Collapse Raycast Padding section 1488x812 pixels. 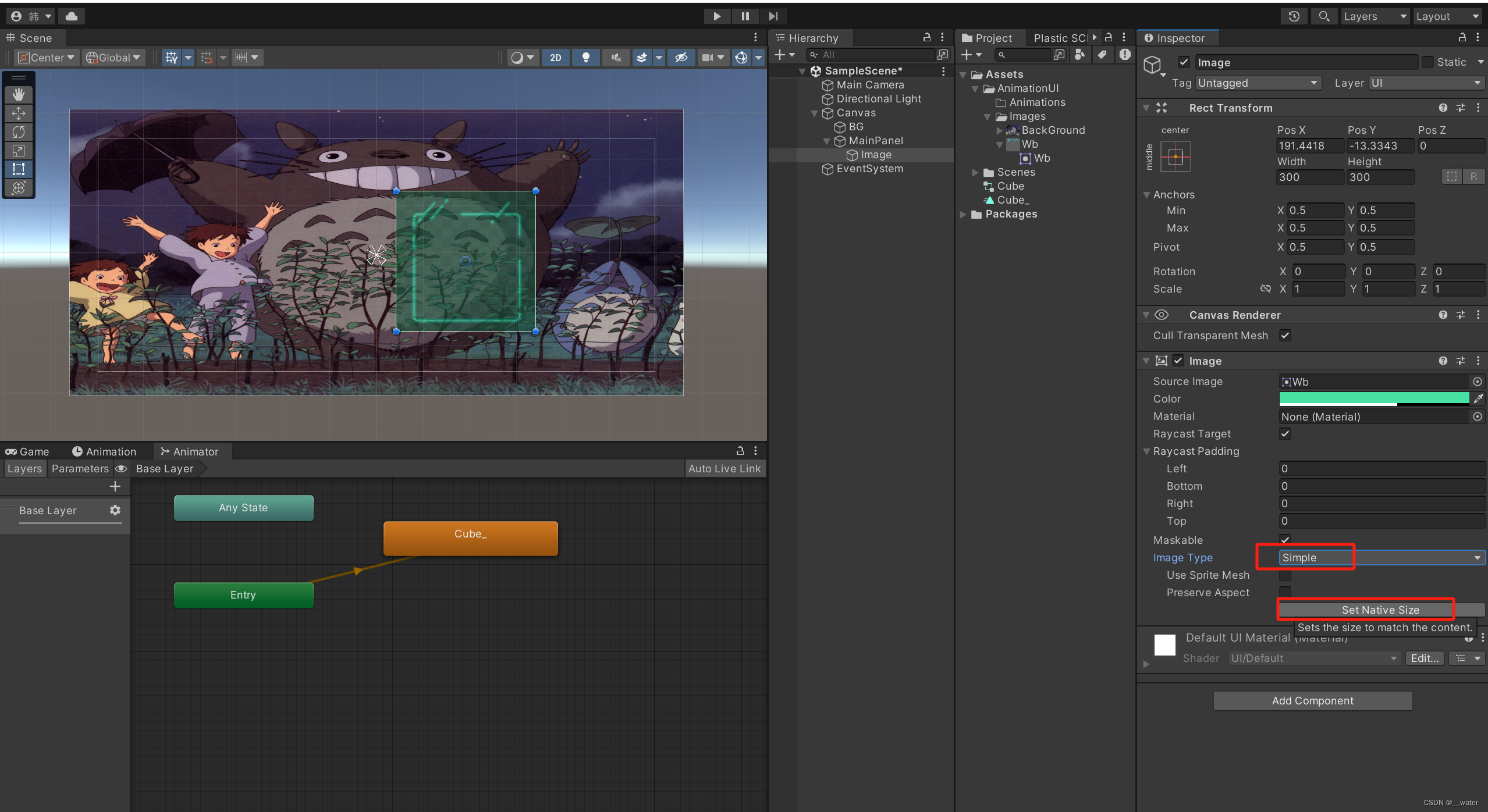[x=1146, y=451]
